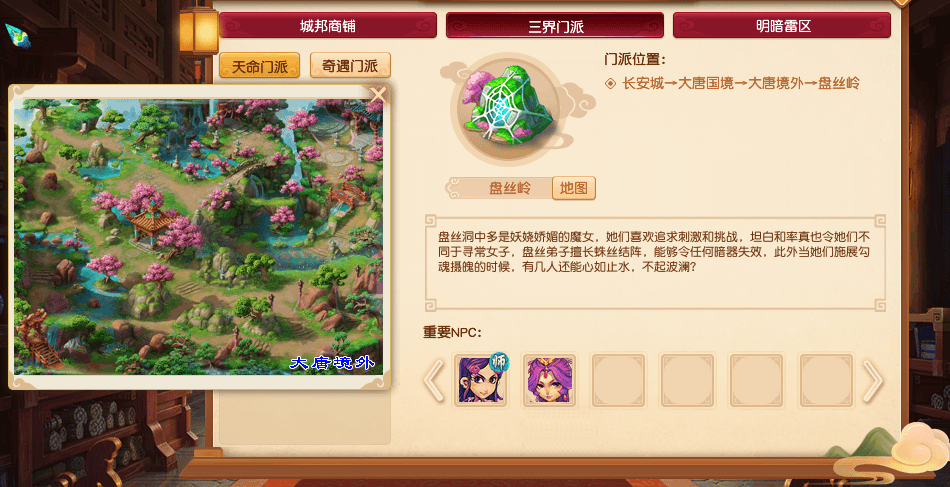Select the master NPC portrait with 师 badge
The width and height of the screenshot is (950, 487).
480,380
